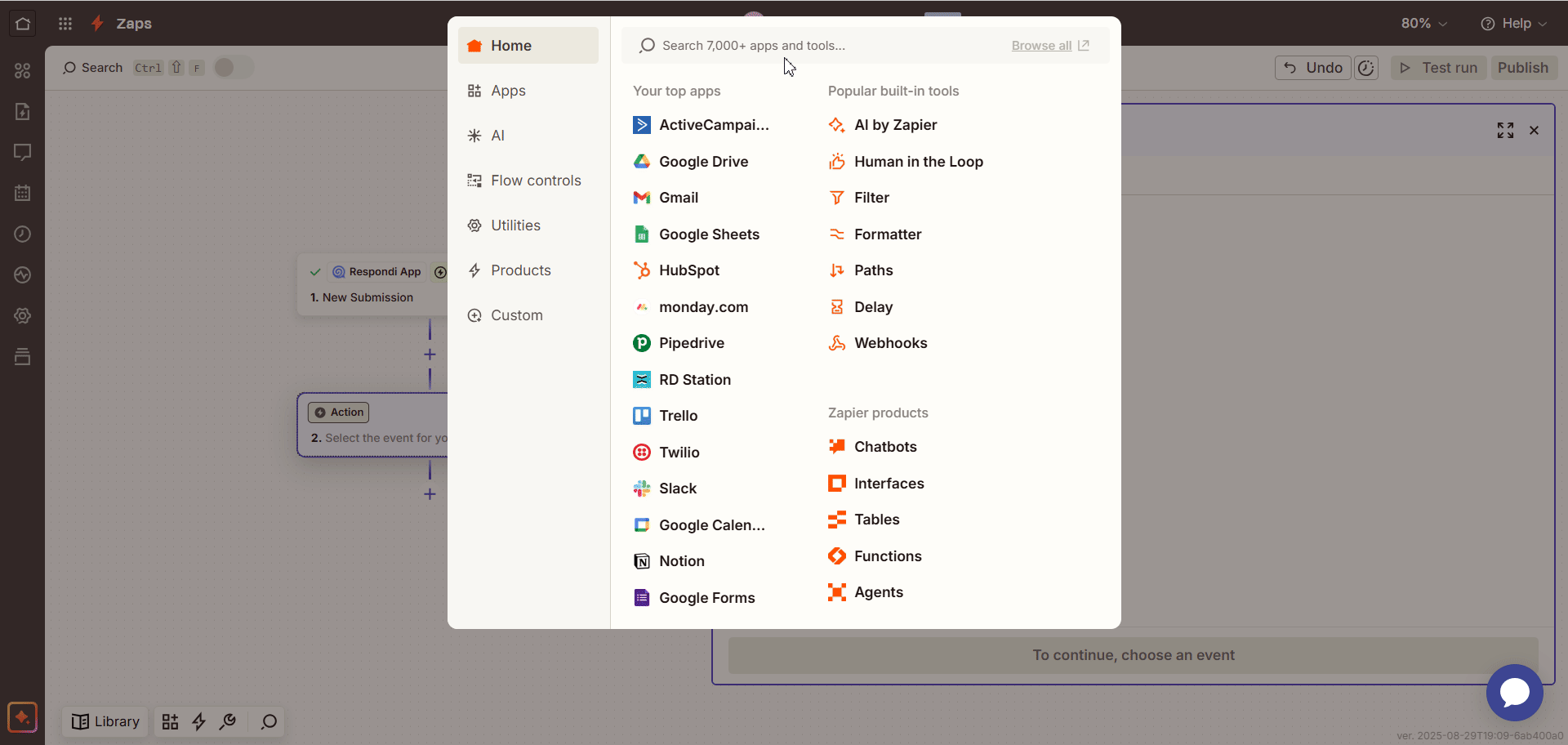The image size is (1568, 745).
Task: Open the Library panel
Action: pyautogui.click(x=105, y=721)
